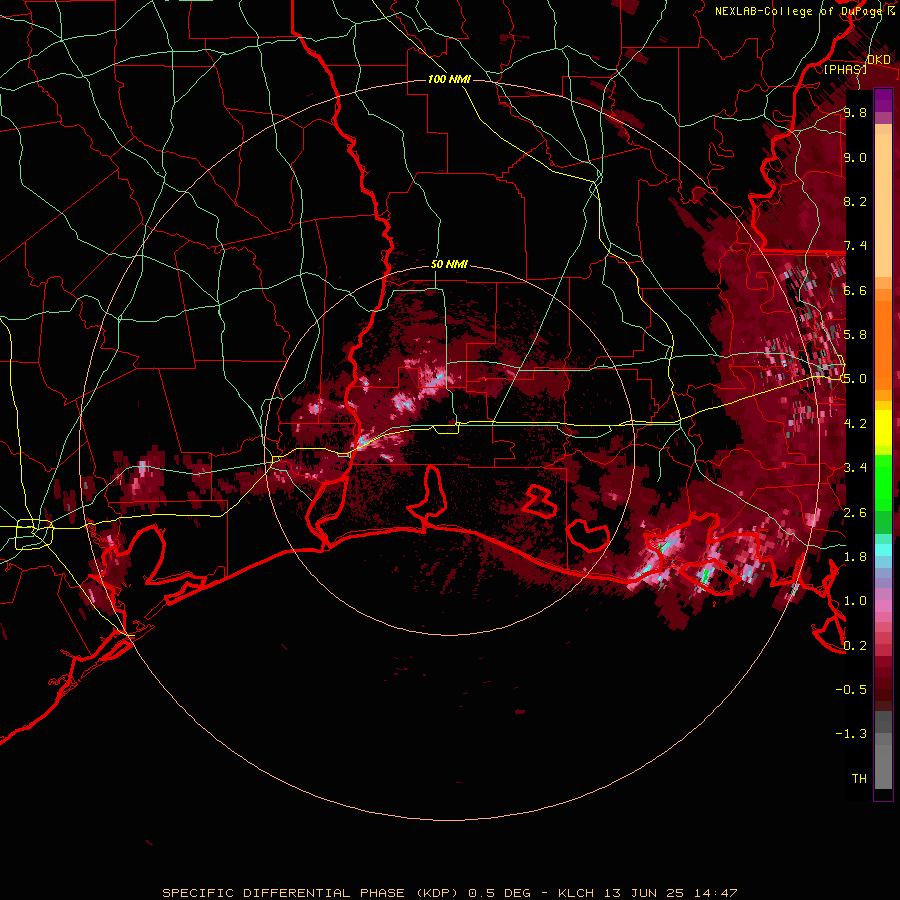Click the 1.0 color scale value

pos(855,601)
